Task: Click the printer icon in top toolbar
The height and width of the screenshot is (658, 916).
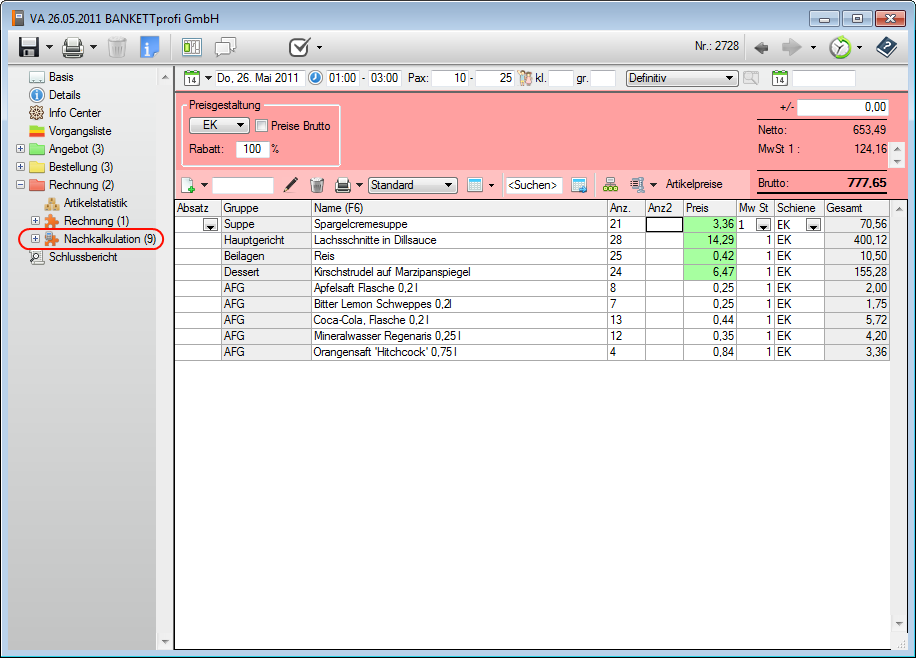Action: [73, 47]
